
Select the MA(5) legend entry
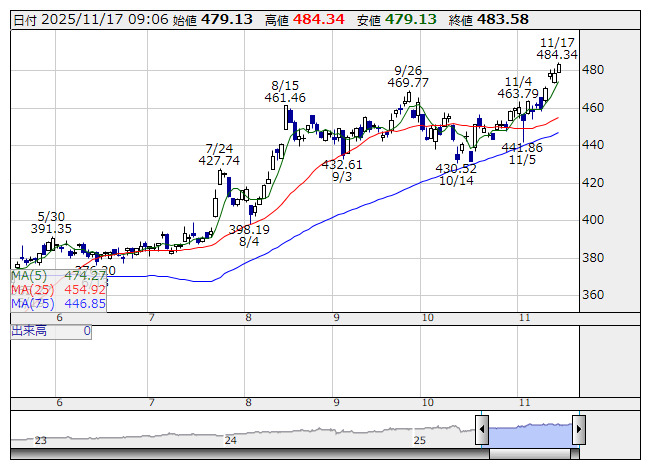[x=58, y=275]
